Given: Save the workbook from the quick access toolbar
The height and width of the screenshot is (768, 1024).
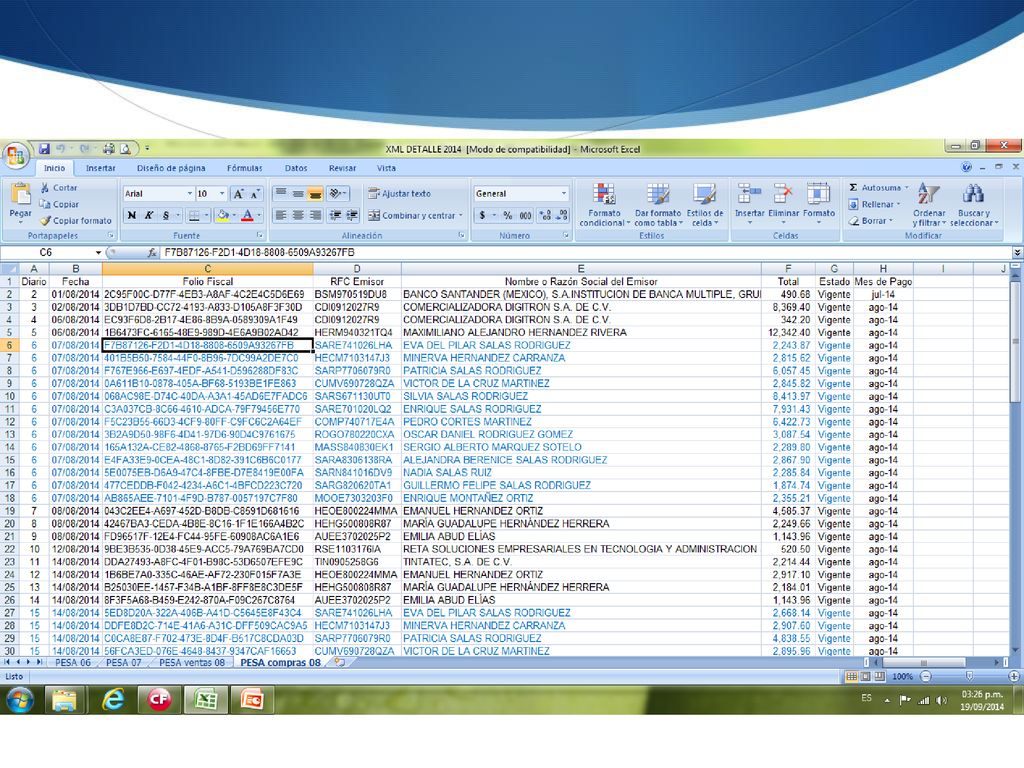Looking at the screenshot, I should [x=44, y=149].
